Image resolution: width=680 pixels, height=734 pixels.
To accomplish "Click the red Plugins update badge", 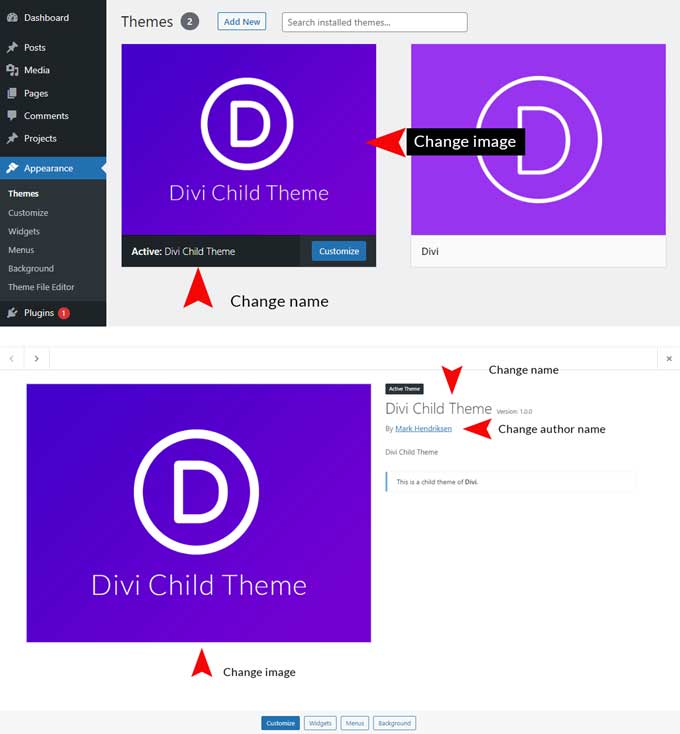I will click(x=64, y=313).
